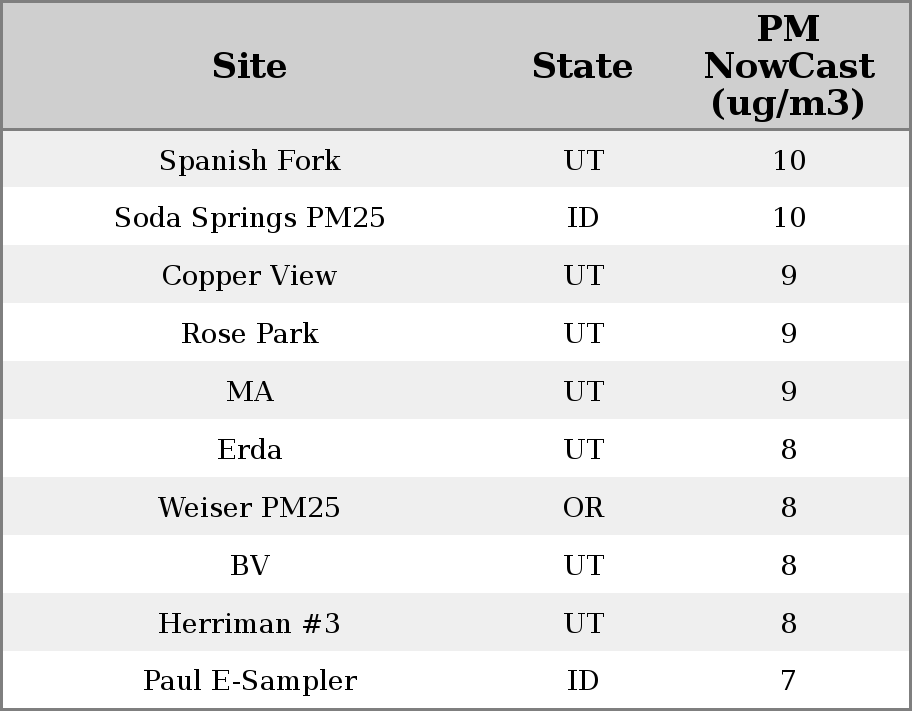Select the Soda Springs PM25 cell

click(x=249, y=218)
